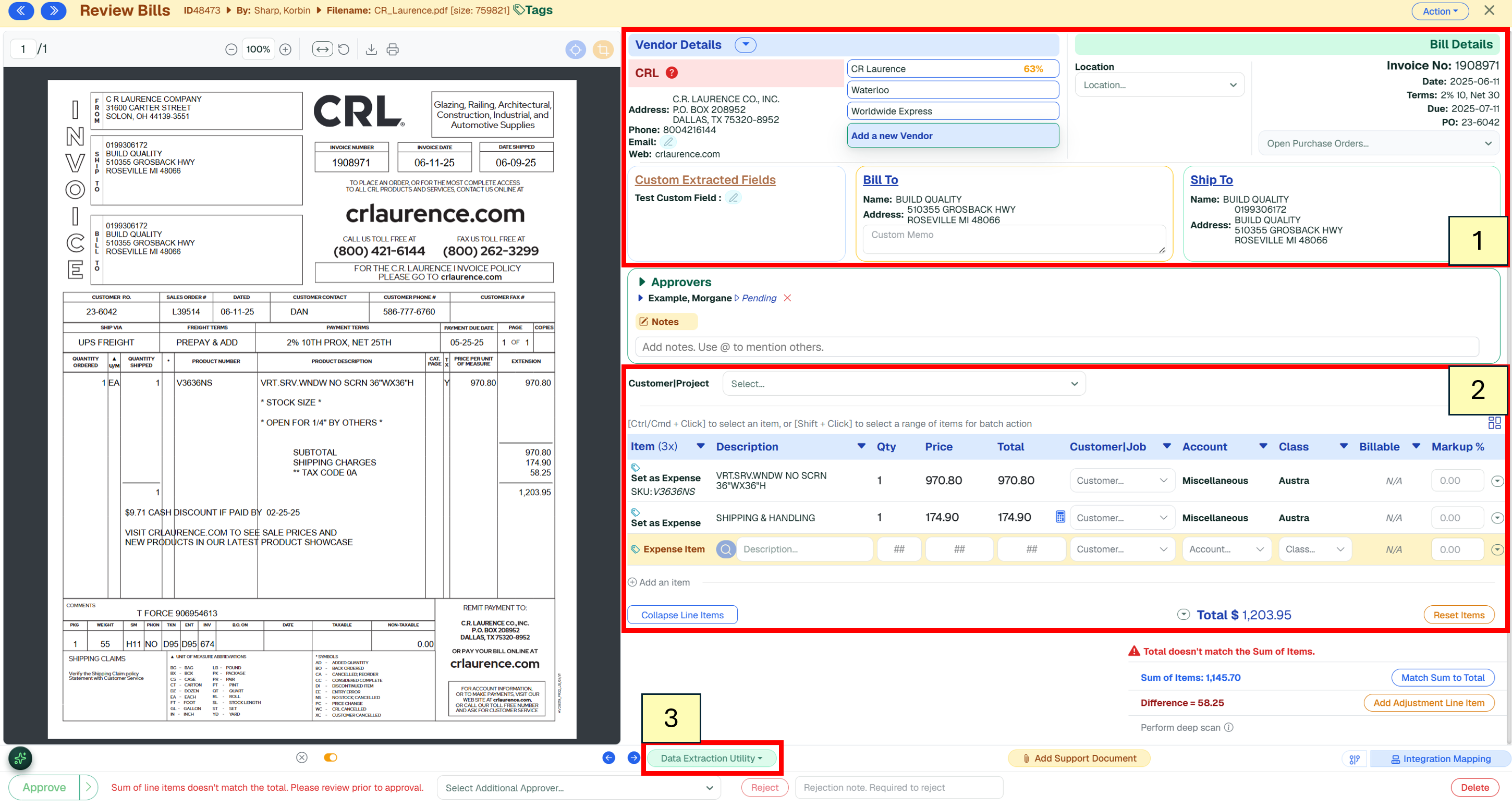Open the Data Extraction Utility menu

(x=711, y=759)
